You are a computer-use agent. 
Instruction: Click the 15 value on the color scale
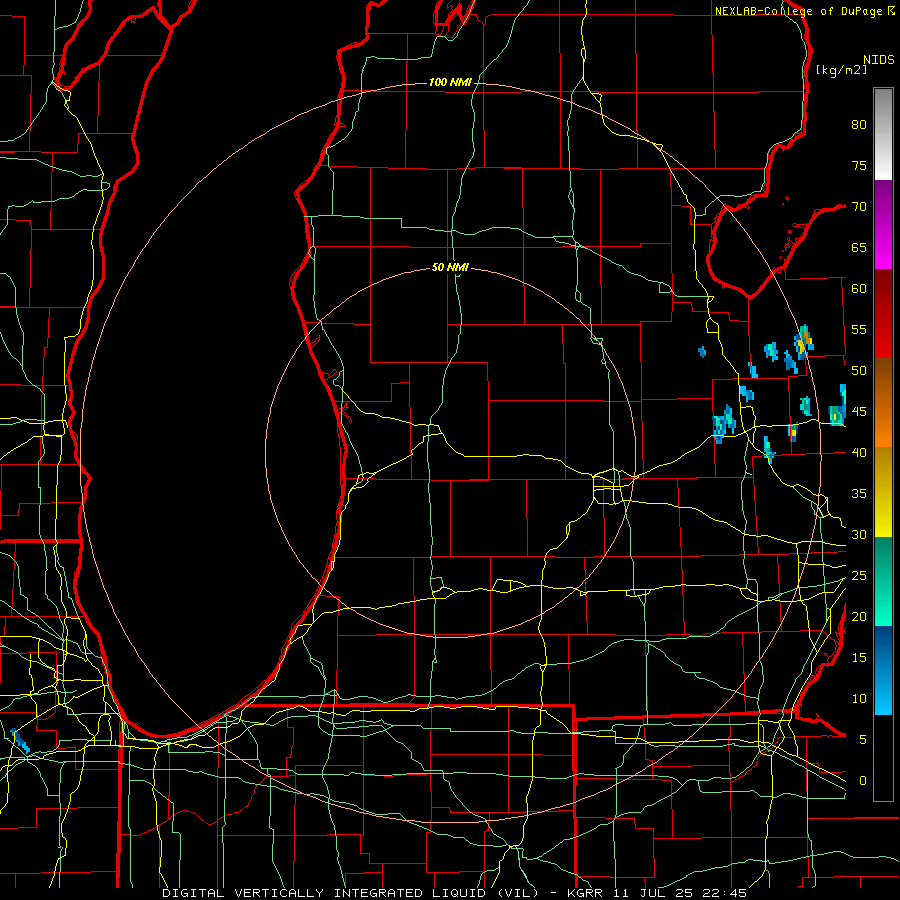tap(859, 657)
